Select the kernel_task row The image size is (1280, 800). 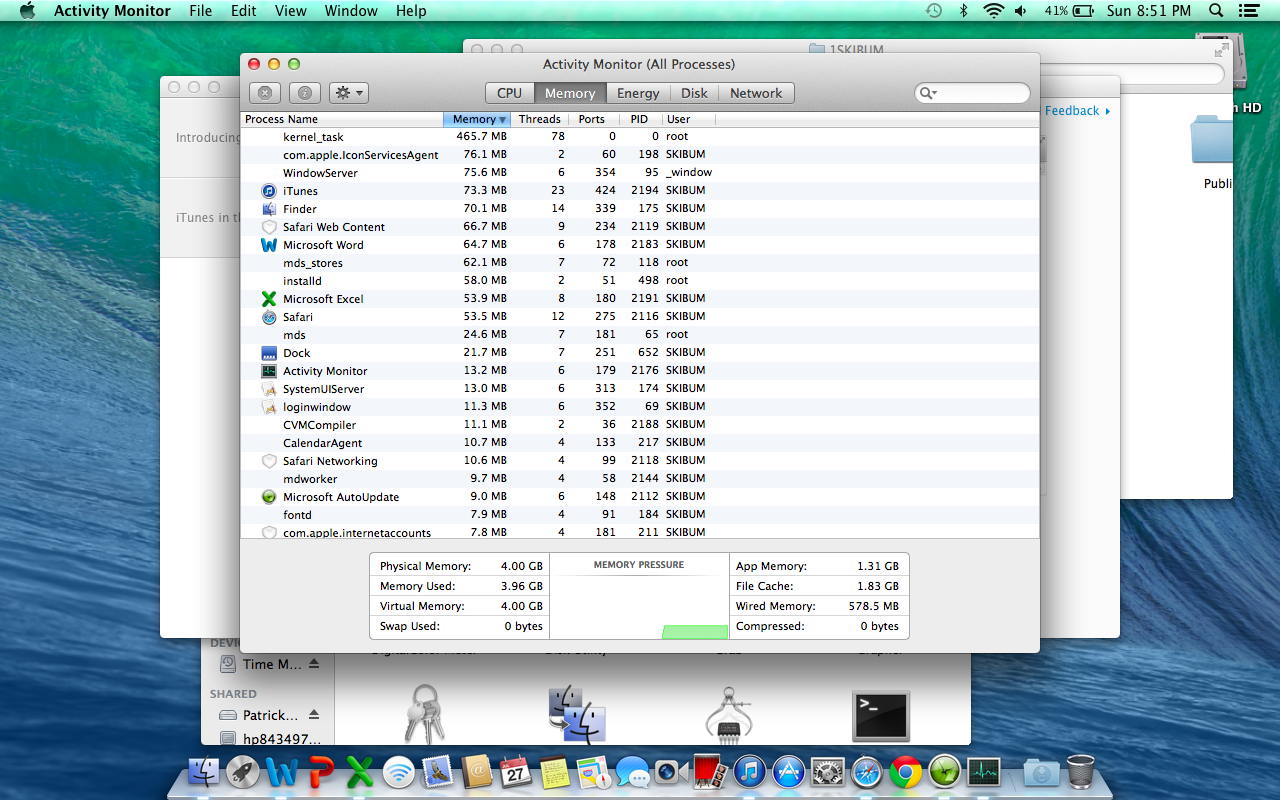(x=640, y=137)
